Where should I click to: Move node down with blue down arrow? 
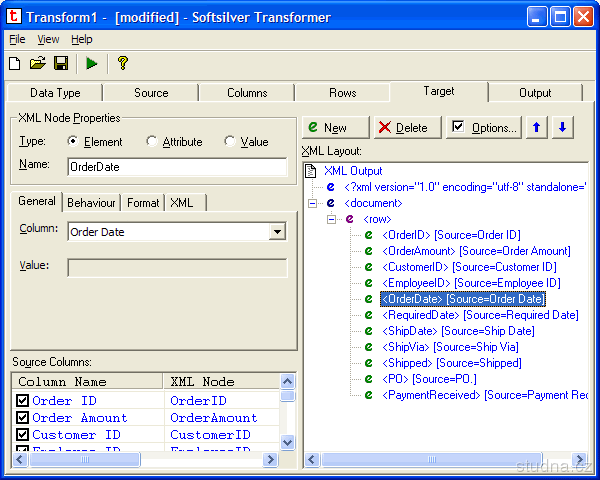562,127
